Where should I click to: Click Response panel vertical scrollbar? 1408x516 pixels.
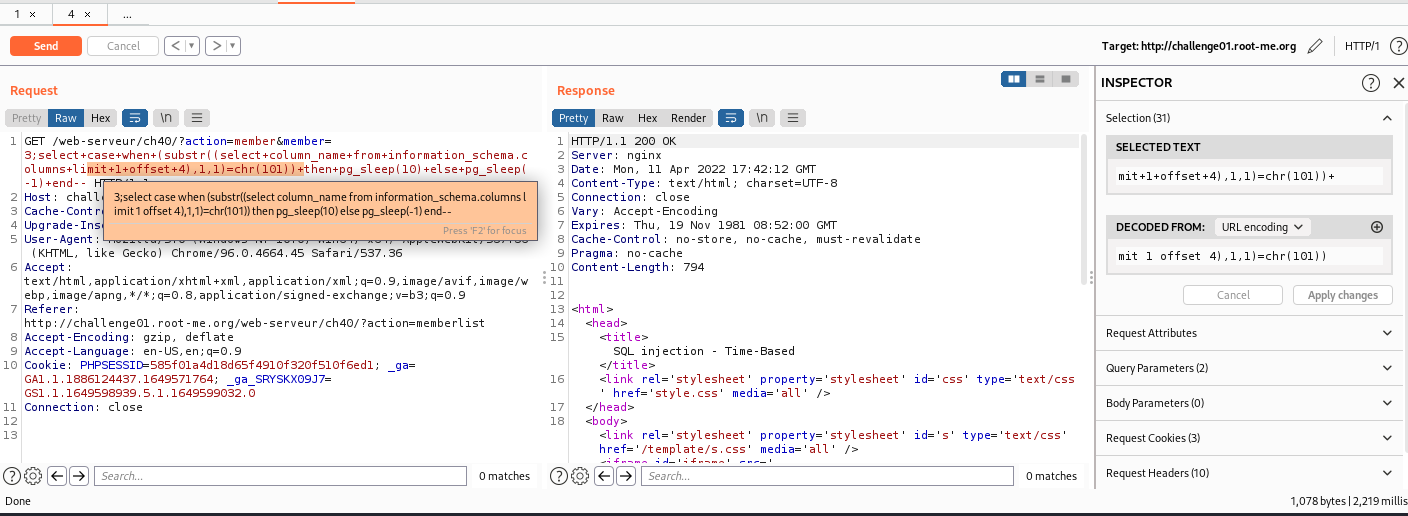coord(1086,210)
